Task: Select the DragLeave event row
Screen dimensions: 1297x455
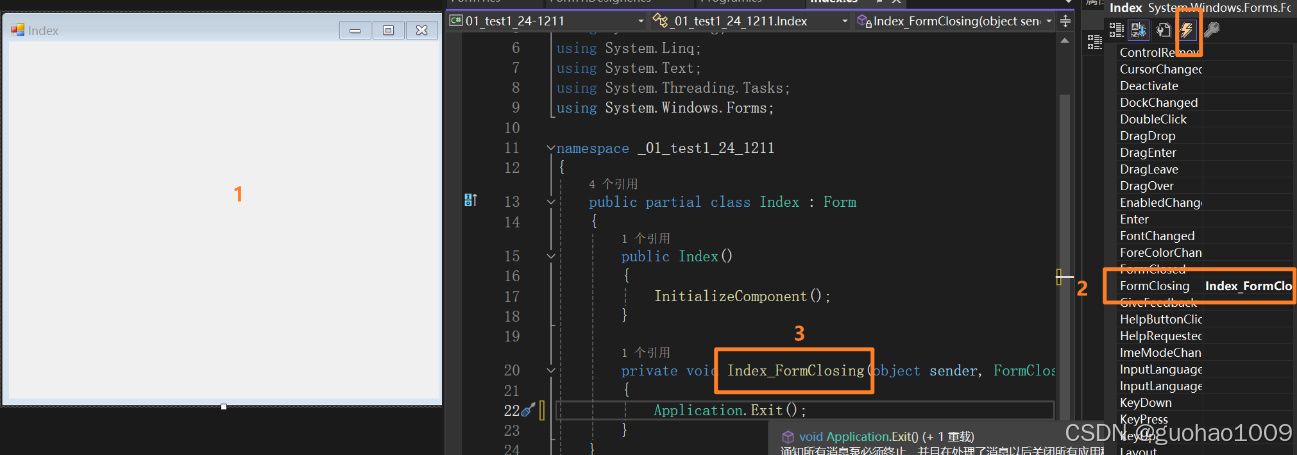Action: click(x=1205, y=169)
